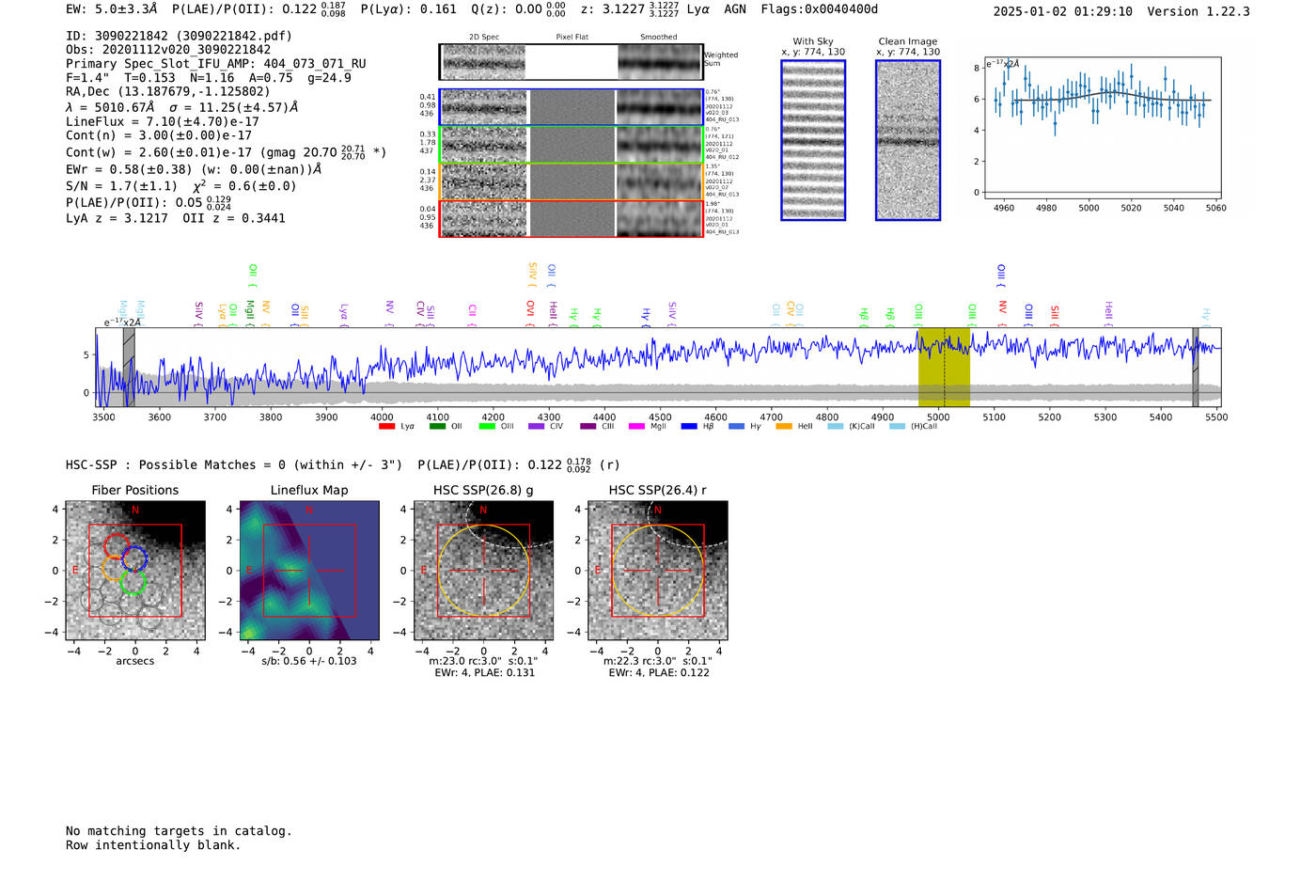Select the EWr = 0.58 line
The height and width of the screenshot is (896, 1316).
(x=195, y=169)
